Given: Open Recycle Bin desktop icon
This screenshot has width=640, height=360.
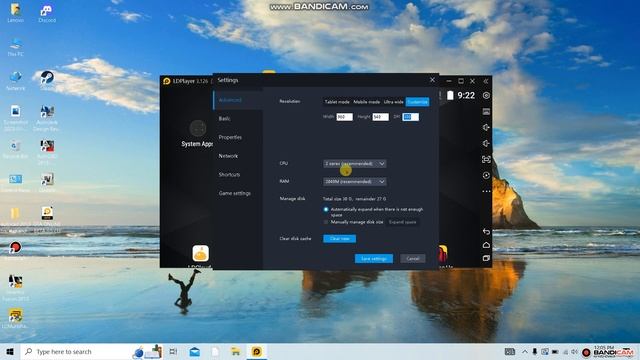Looking at the screenshot, I should click(x=15, y=149).
